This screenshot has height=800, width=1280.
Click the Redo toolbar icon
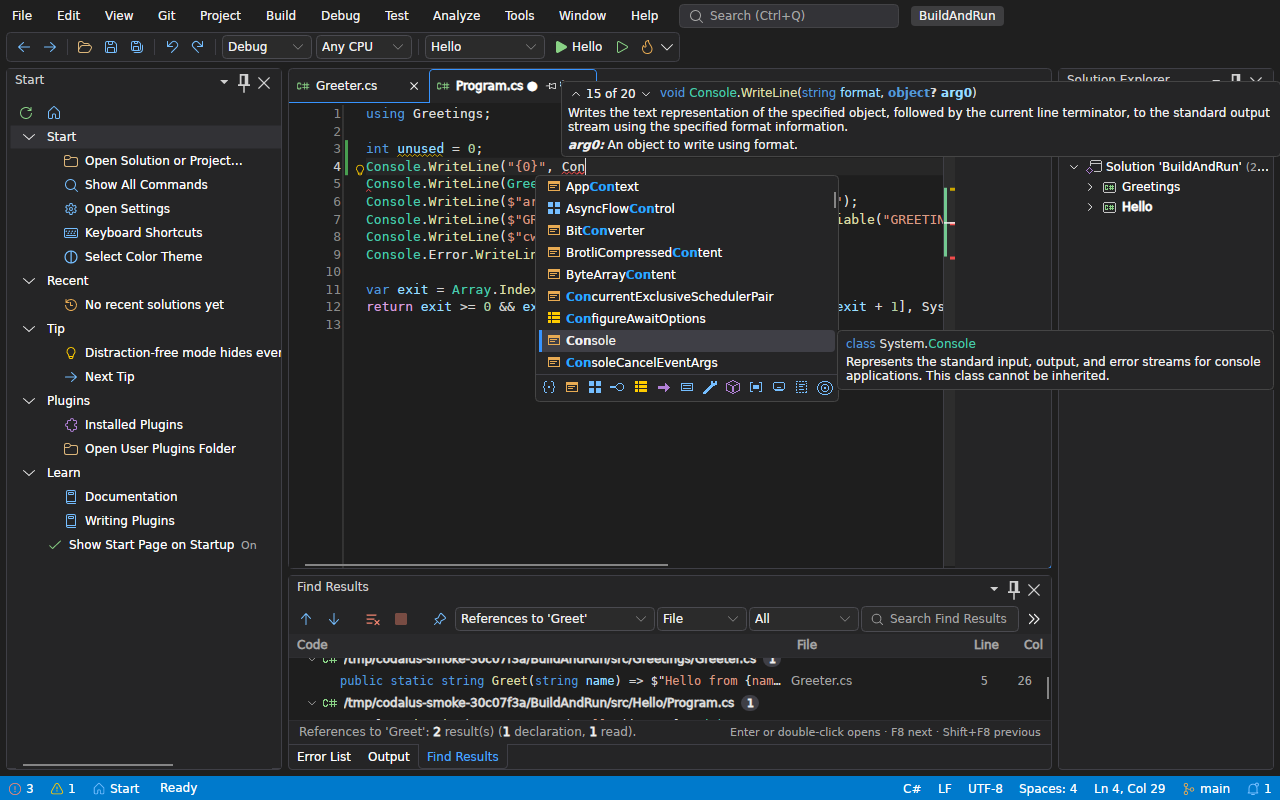coord(198,47)
